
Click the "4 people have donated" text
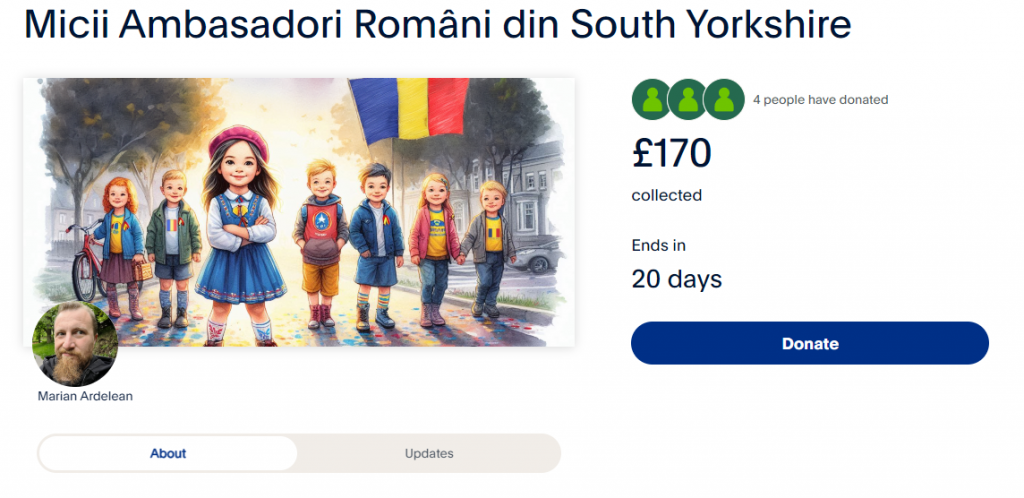(x=820, y=100)
